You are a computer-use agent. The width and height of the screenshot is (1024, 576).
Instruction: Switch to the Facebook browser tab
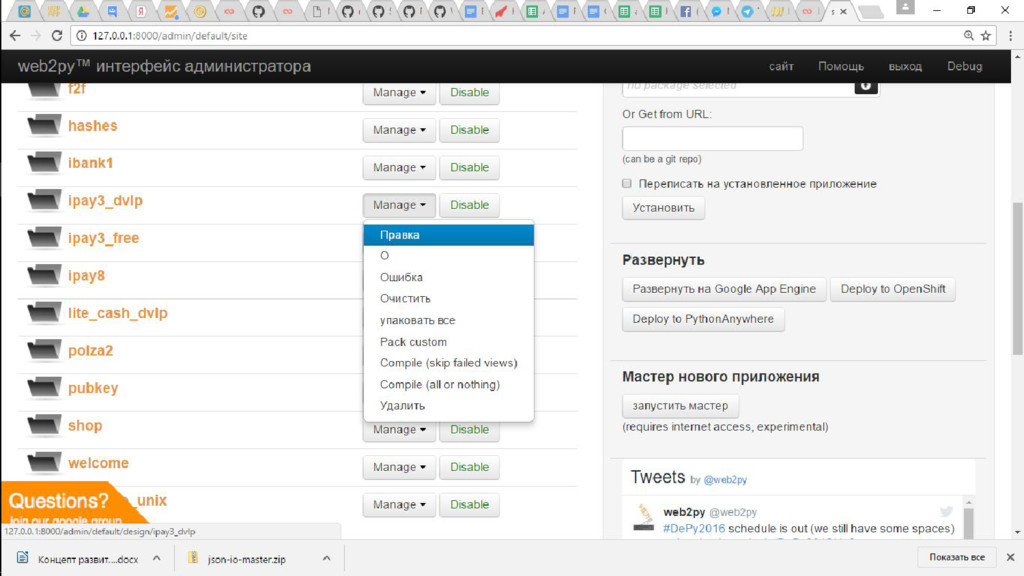(x=685, y=11)
